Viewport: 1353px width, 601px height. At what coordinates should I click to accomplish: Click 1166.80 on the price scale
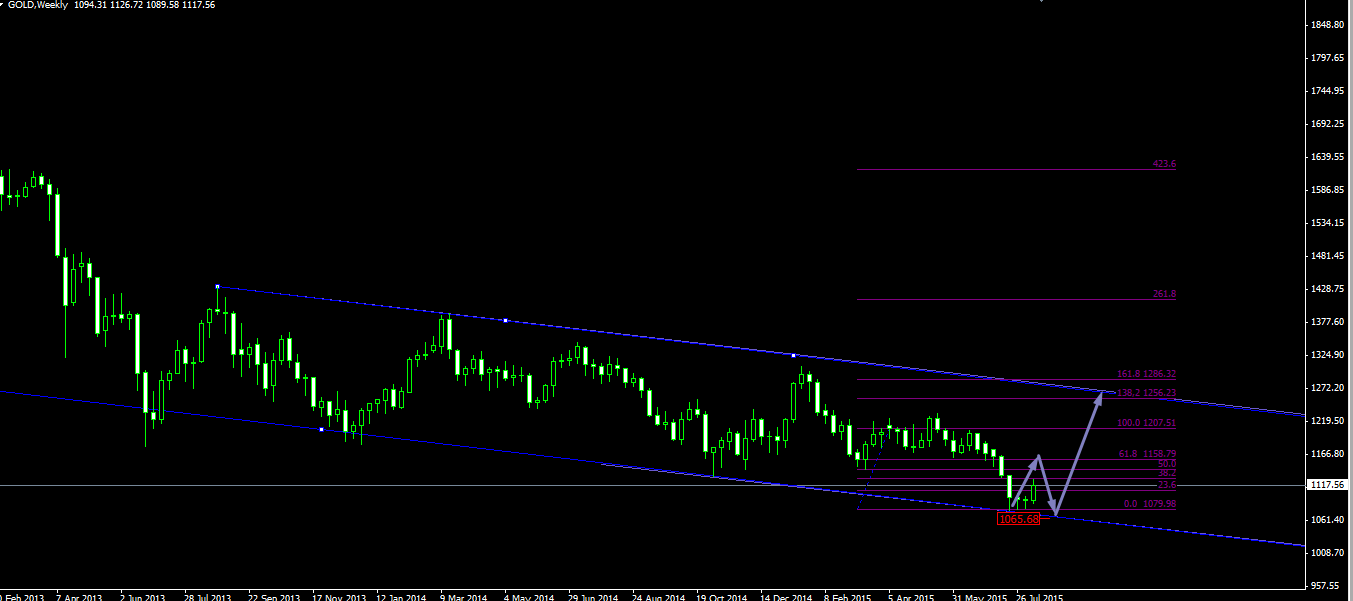pos(1329,454)
